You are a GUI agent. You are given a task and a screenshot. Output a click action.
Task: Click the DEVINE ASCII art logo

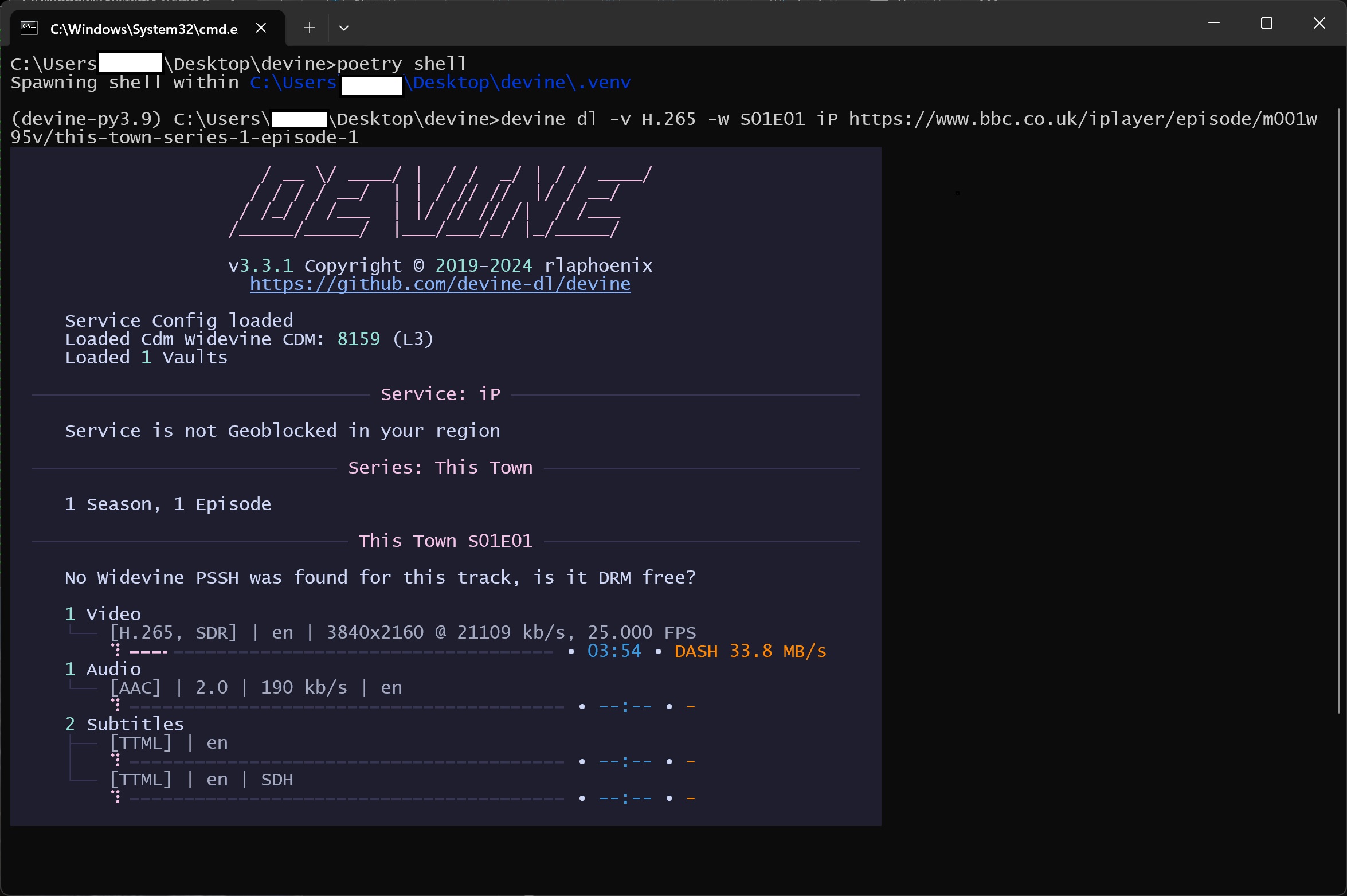(440, 202)
